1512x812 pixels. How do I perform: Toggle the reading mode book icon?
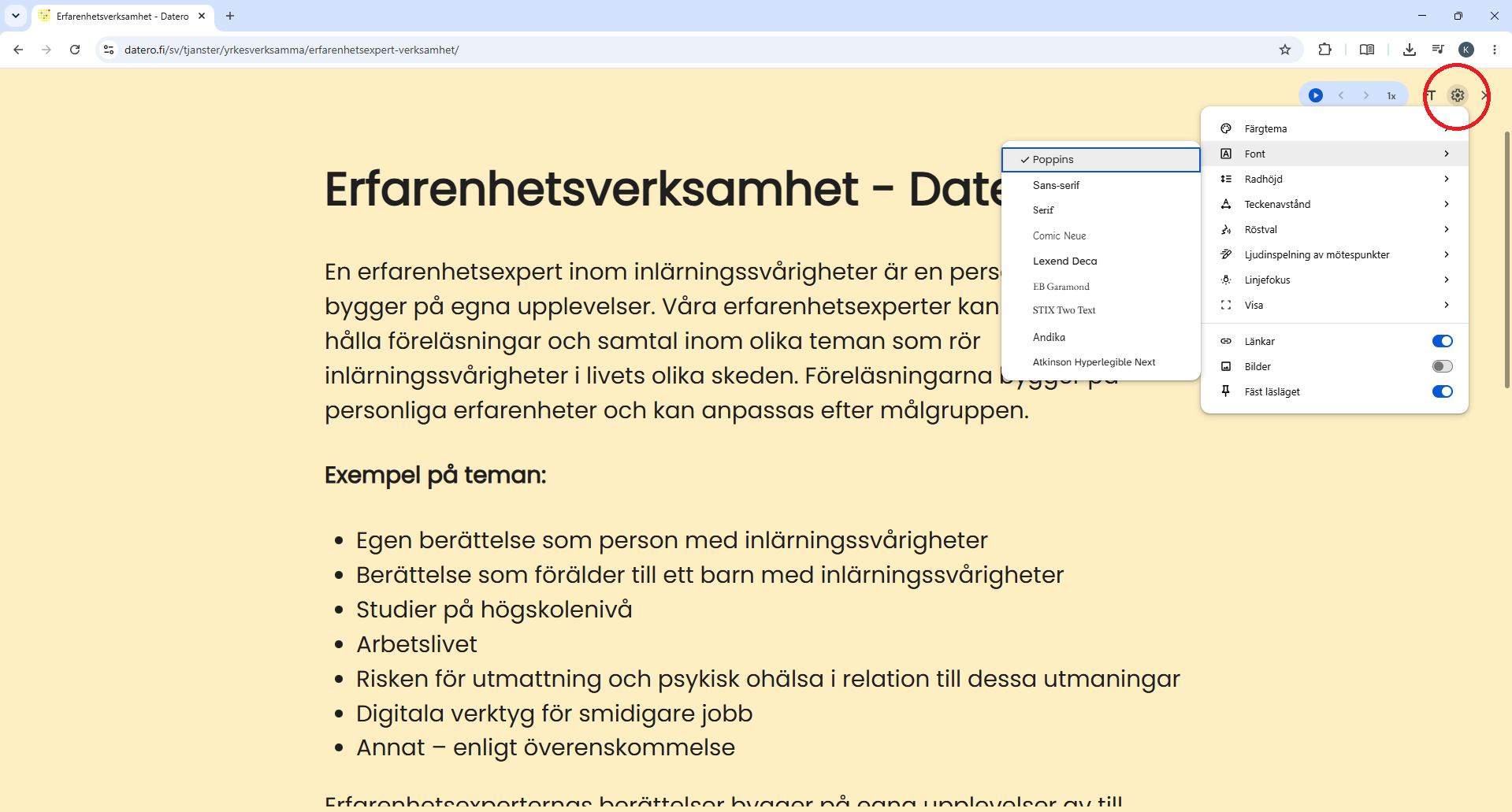pos(1367,50)
